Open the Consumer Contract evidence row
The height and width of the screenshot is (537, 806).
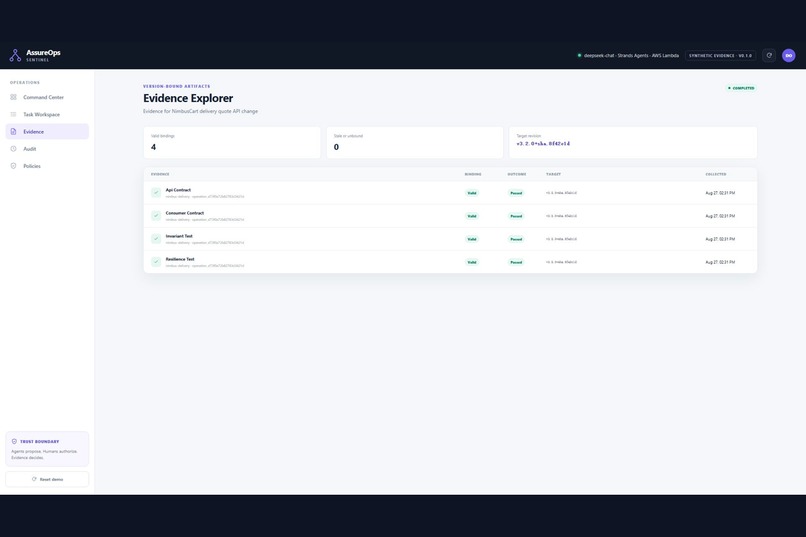(x=450, y=216)
